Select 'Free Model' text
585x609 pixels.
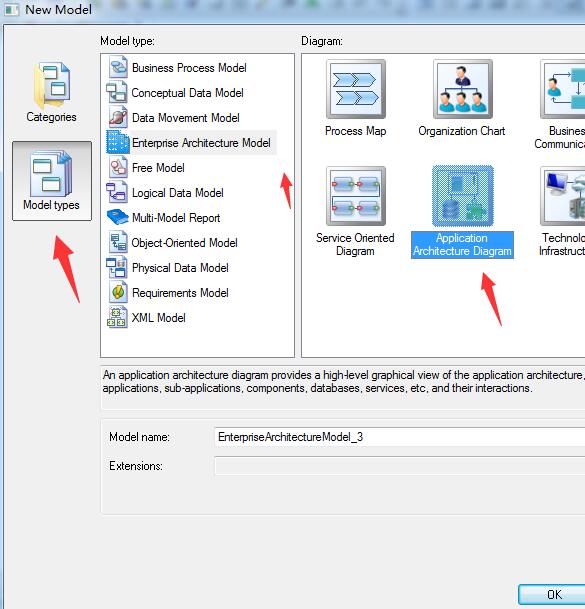pos(158,168)
